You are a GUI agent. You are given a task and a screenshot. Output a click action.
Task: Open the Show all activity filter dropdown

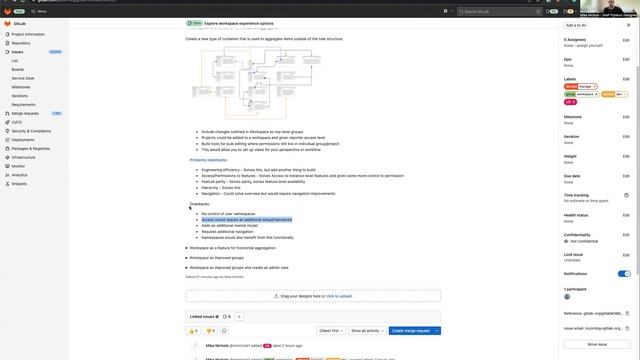(367, 331)
